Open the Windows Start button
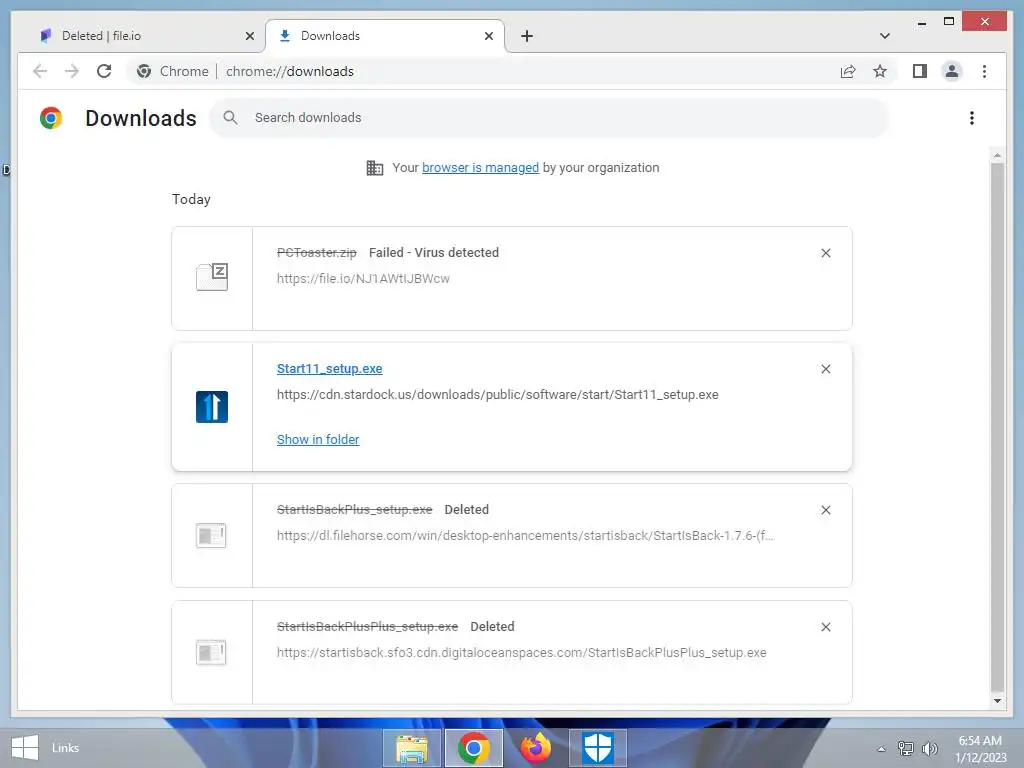The height and width of the screenshot is (768, 1024). (x=25, y=748)
